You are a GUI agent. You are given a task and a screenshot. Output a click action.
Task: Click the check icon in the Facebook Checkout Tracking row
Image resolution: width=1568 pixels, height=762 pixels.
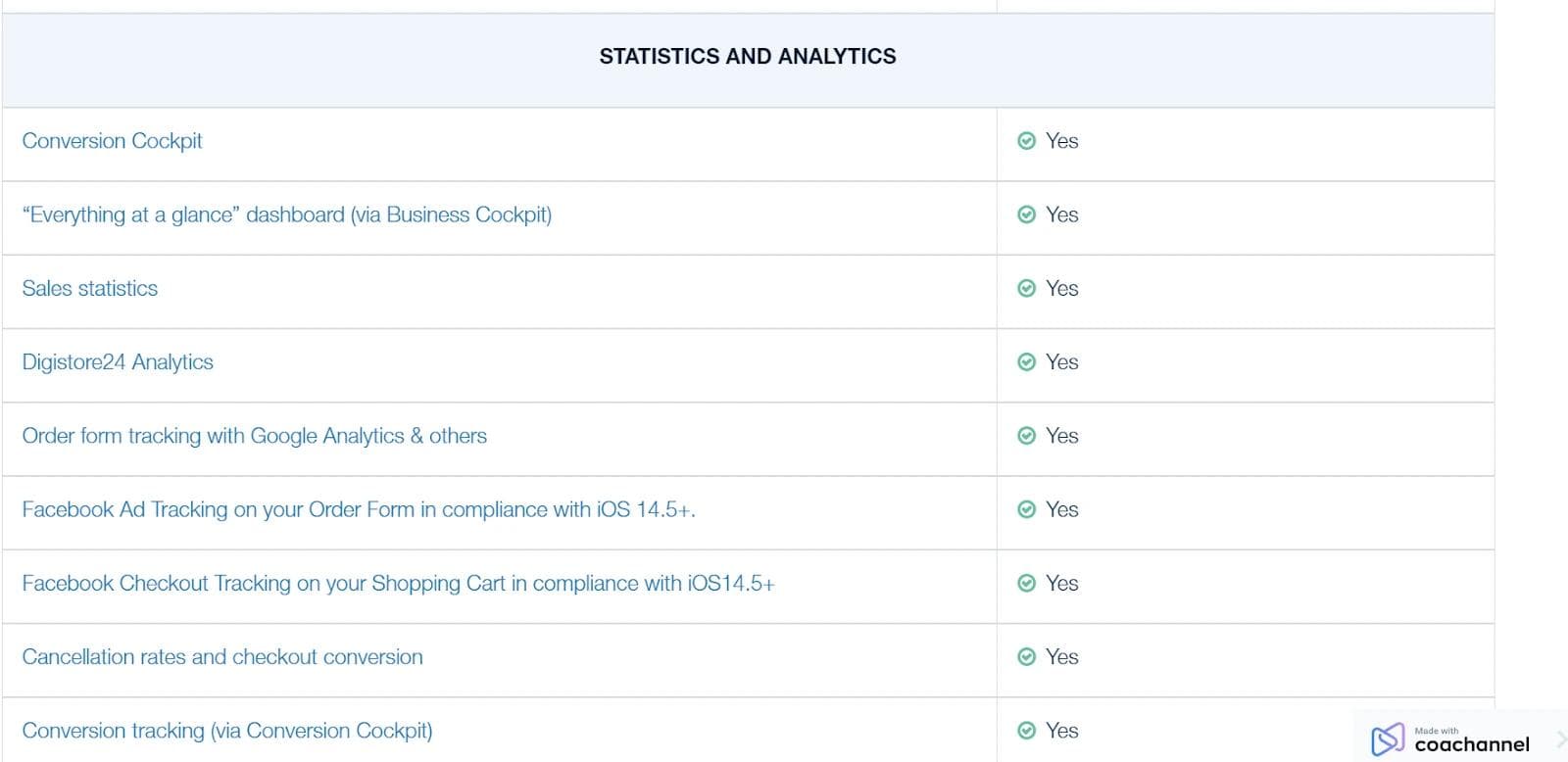point(1026,584)
